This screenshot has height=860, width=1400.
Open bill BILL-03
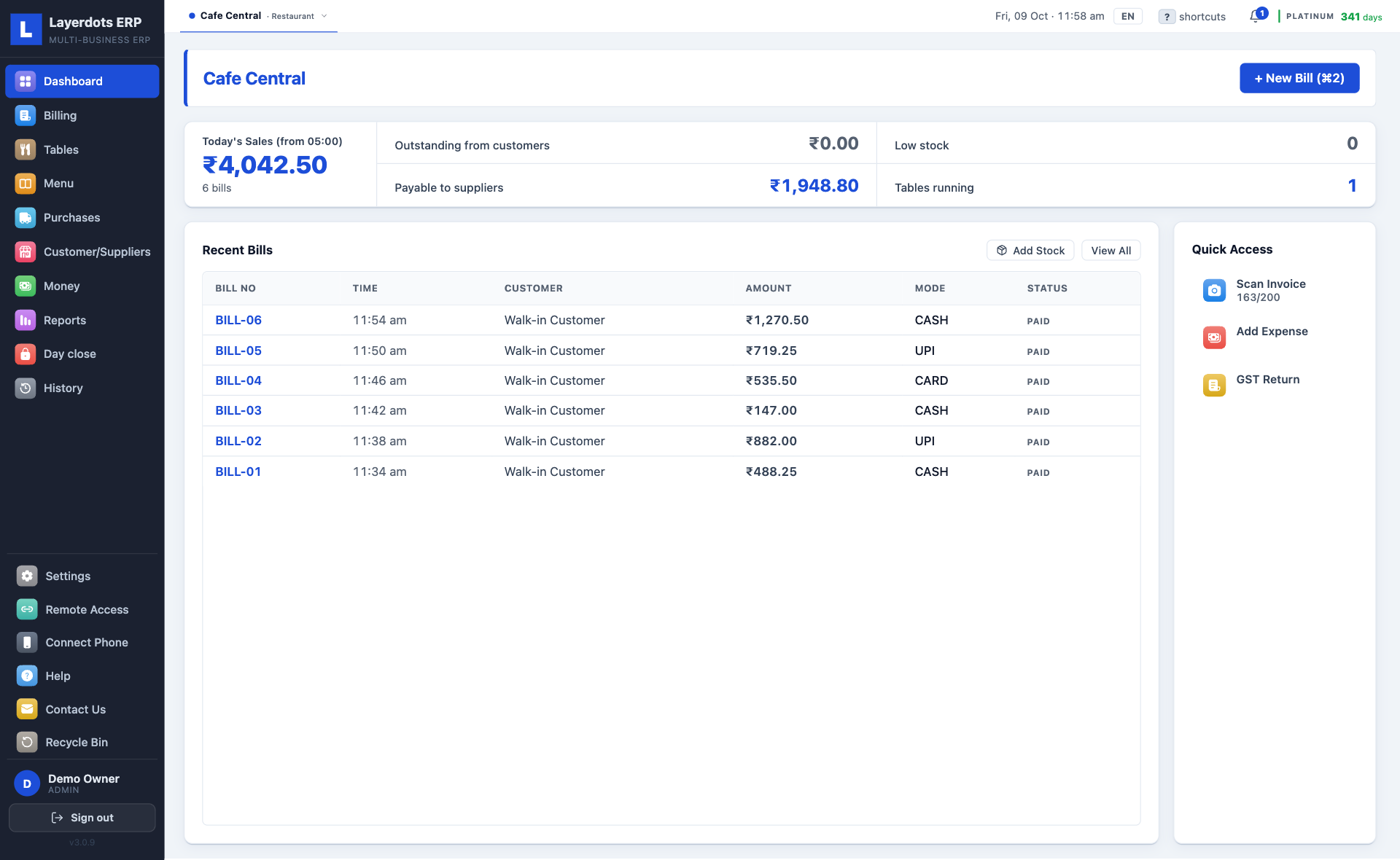(x=238, y=410)
